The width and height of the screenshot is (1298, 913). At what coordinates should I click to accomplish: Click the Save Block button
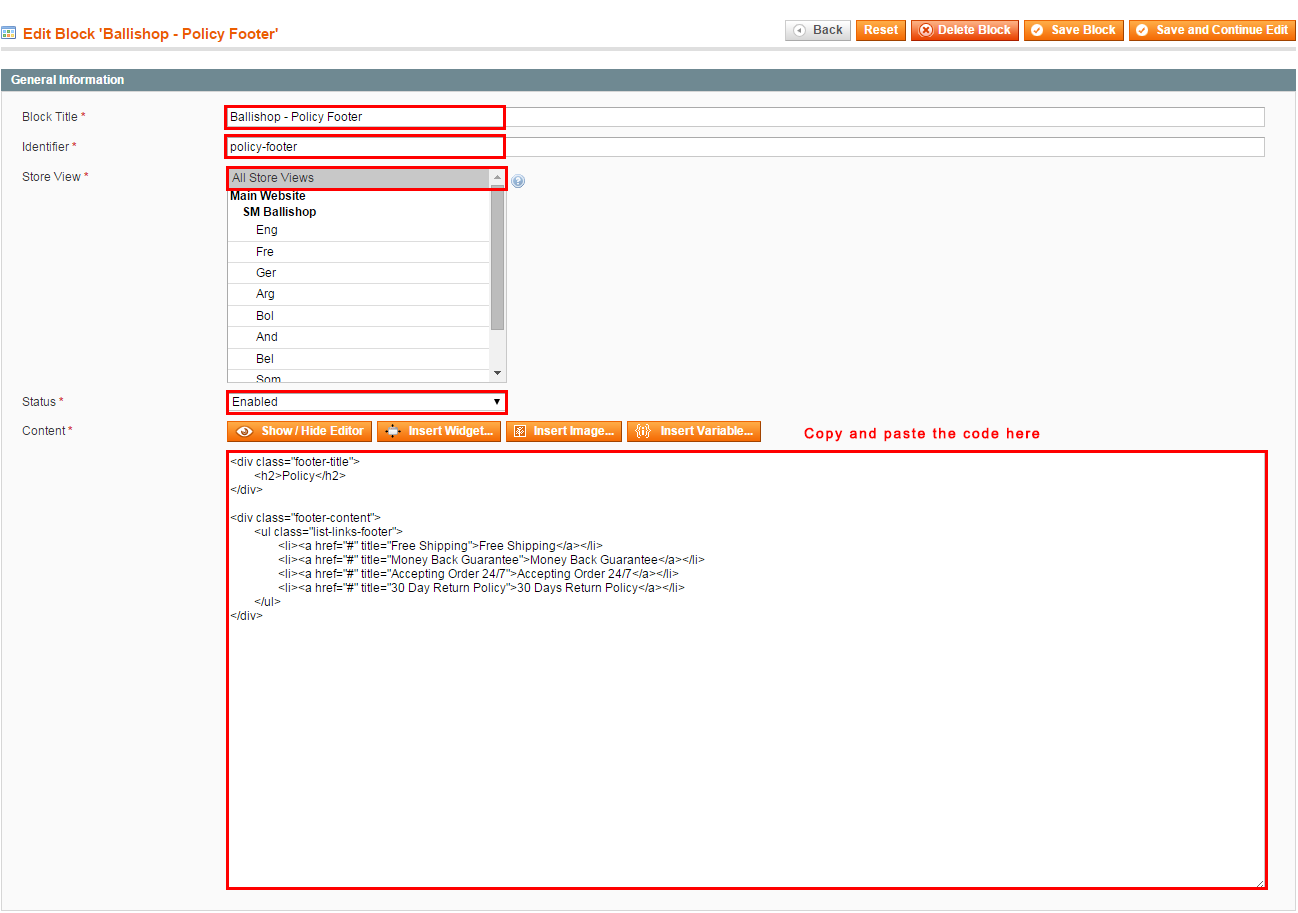coord(1073,30)
